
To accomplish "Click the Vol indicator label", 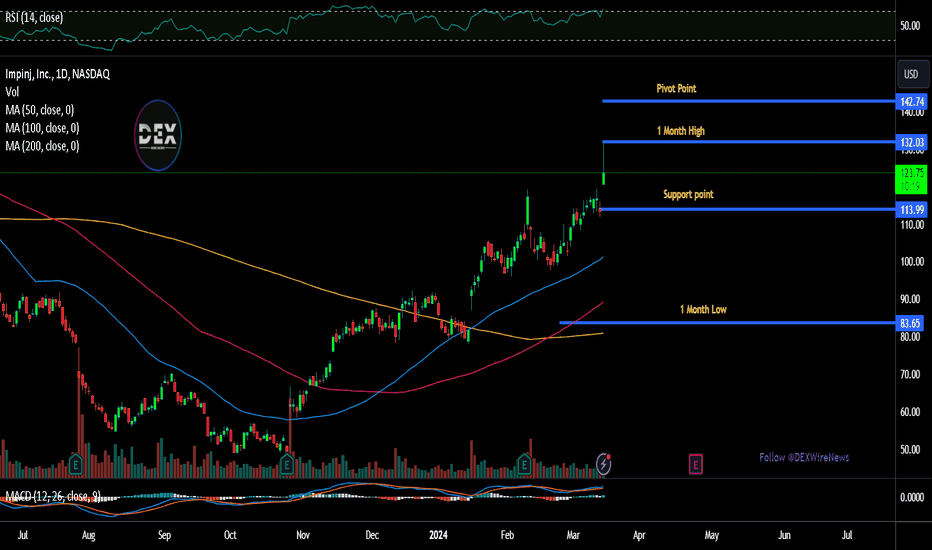I will tap(12, 92).
